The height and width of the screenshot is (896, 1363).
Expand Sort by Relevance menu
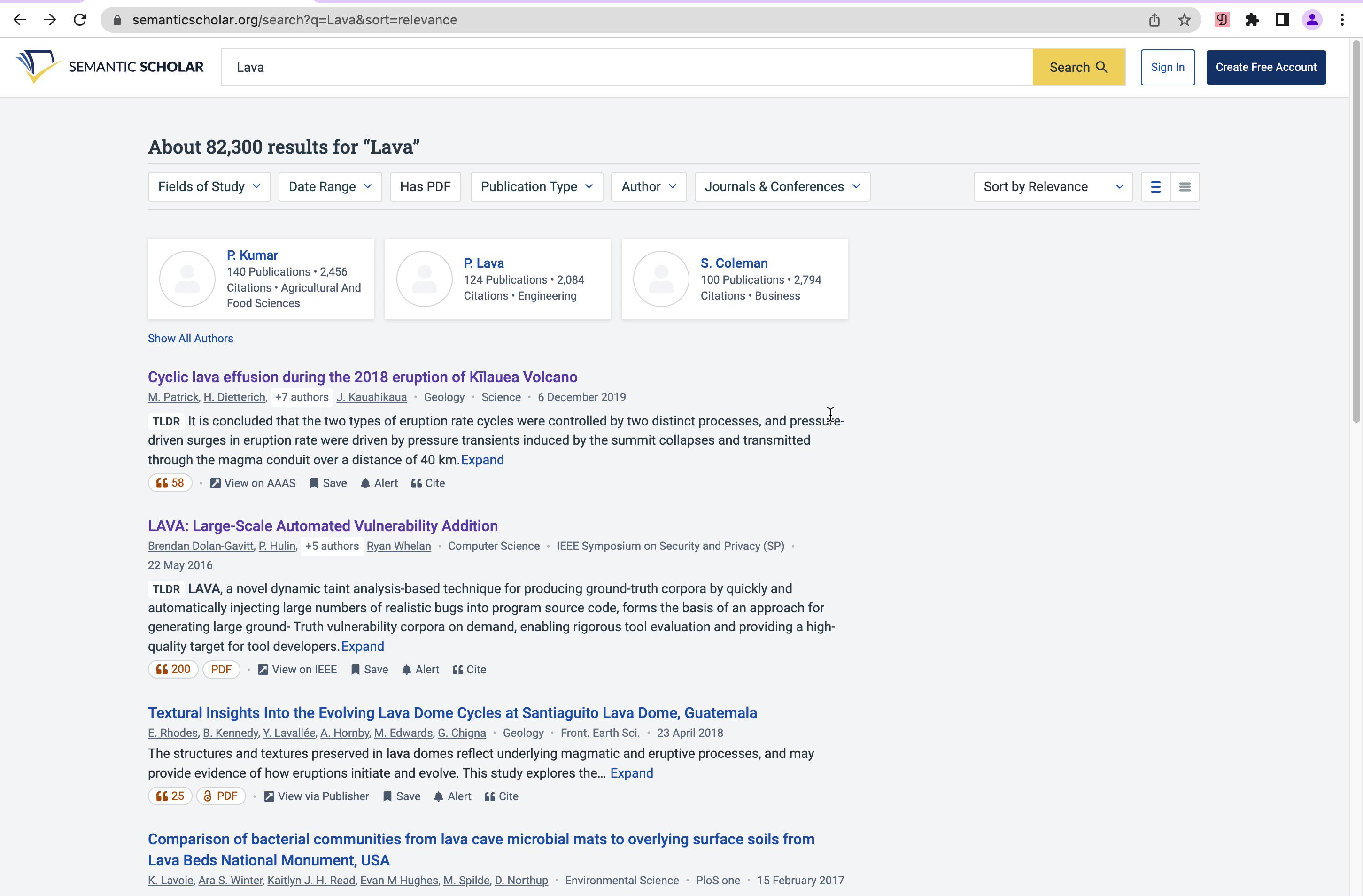tap(1053, 186)
